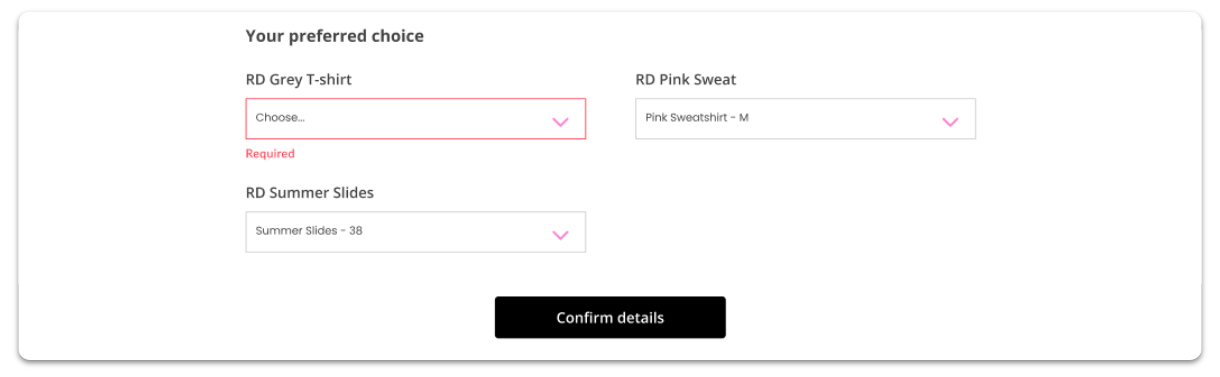1220x377 pixels.
Task: Click the 'RD Grey T-shirt' field label
Action: 299,80
